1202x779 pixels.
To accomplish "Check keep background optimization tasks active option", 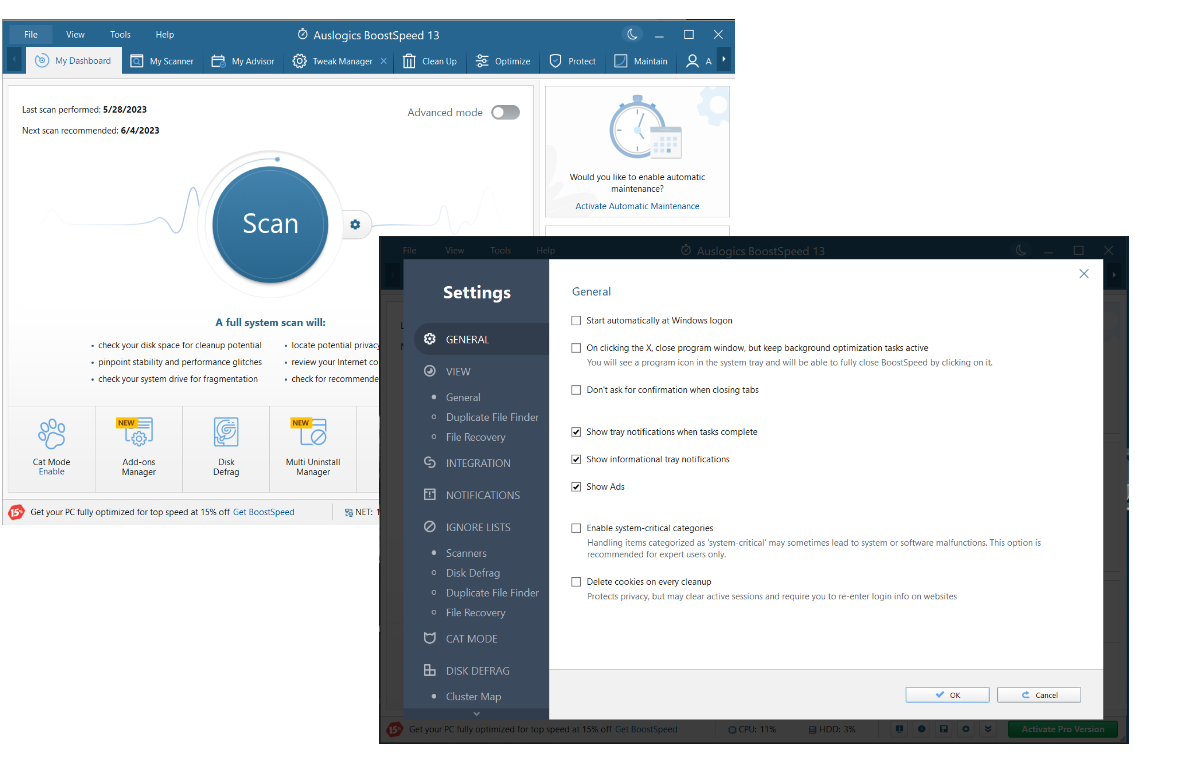I will pyautogui.click(x=576, y=348).
